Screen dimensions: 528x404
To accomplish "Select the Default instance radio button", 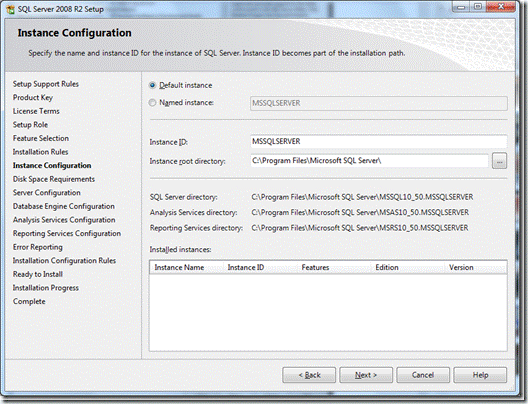I will [153, 85].
